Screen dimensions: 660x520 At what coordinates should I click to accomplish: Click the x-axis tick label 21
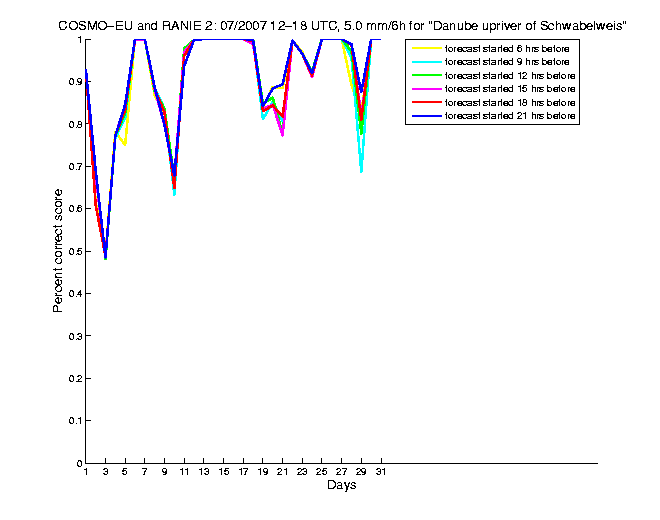tap(282, 472)
